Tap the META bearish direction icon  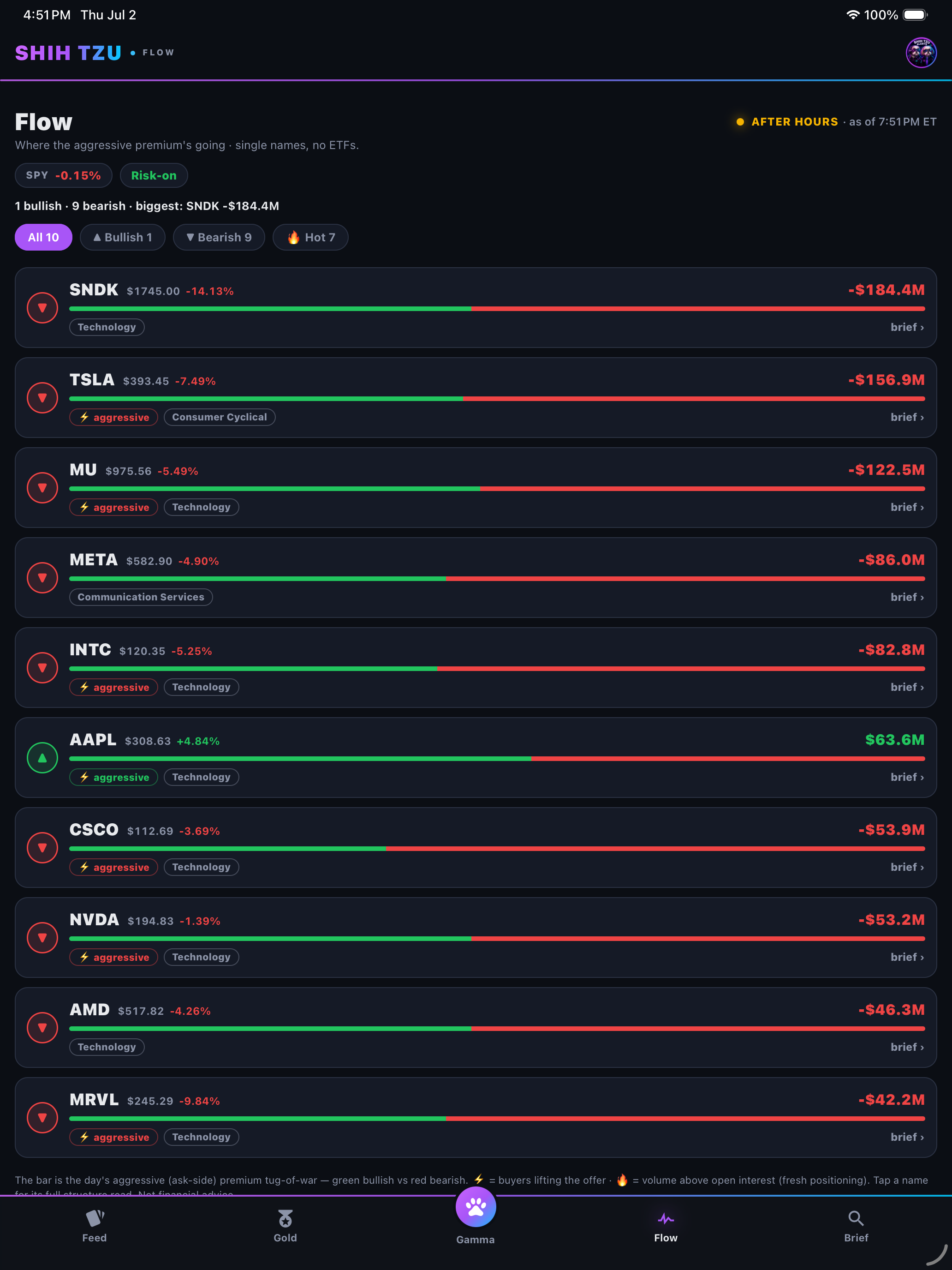click(42, 578)
